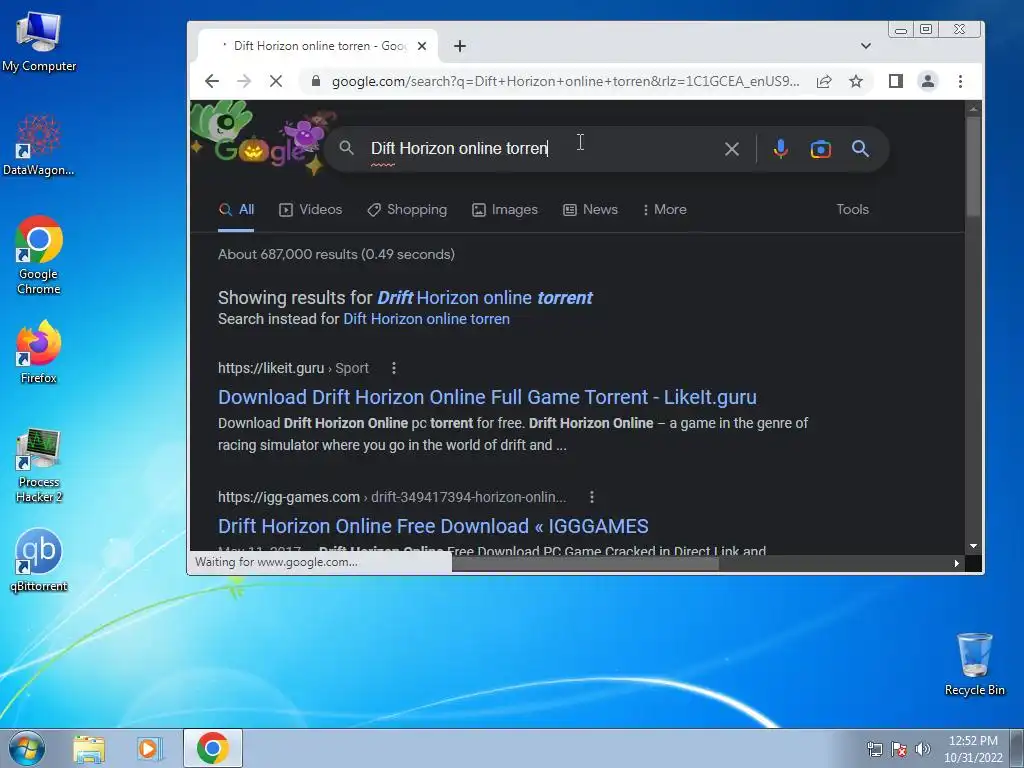Open options for igg-games.com result
This screenshot has height=768, width=1024.
(x=592, y=497)
